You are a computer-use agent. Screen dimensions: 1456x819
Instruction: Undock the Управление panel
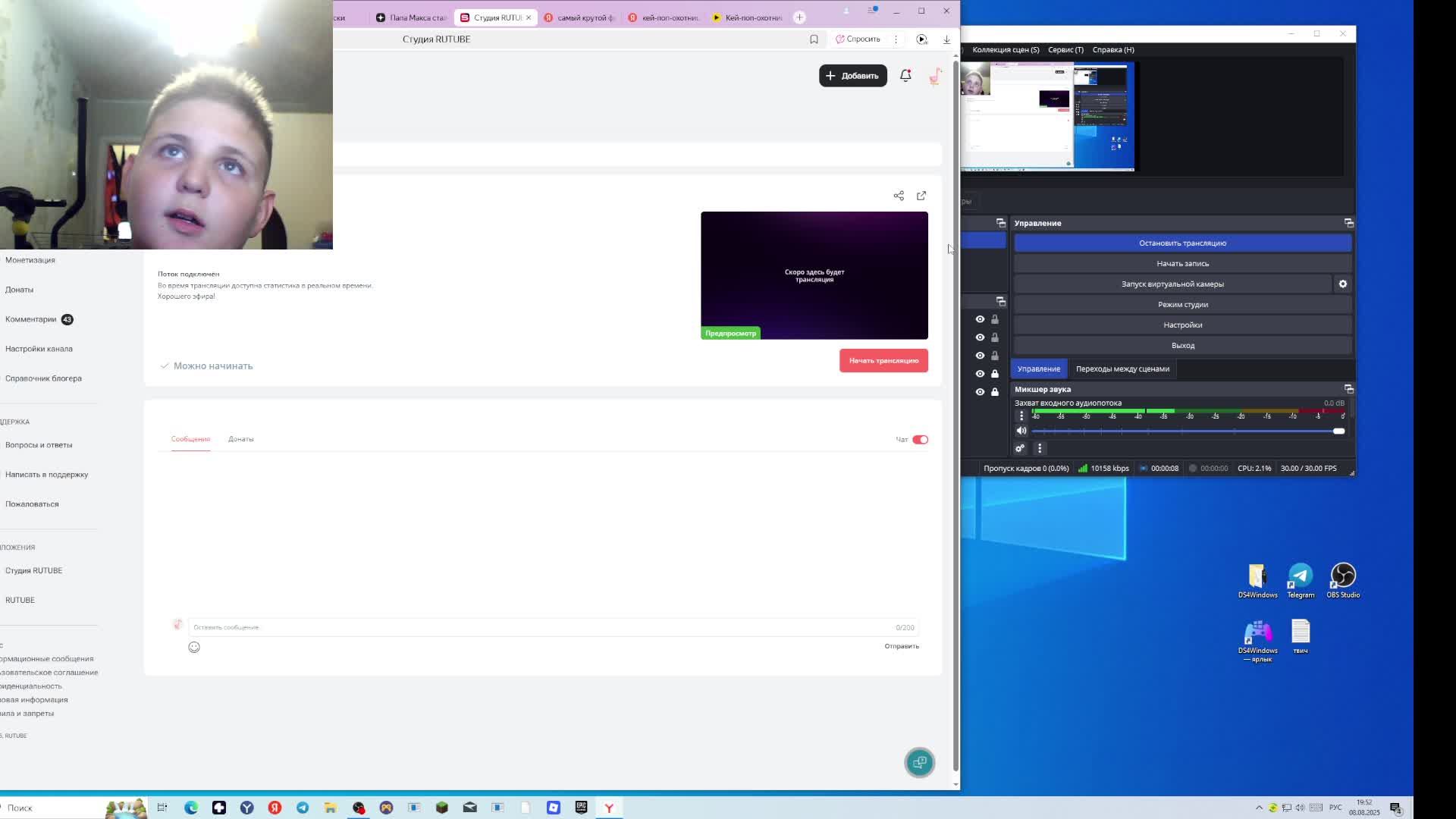tap(1348, 223)
